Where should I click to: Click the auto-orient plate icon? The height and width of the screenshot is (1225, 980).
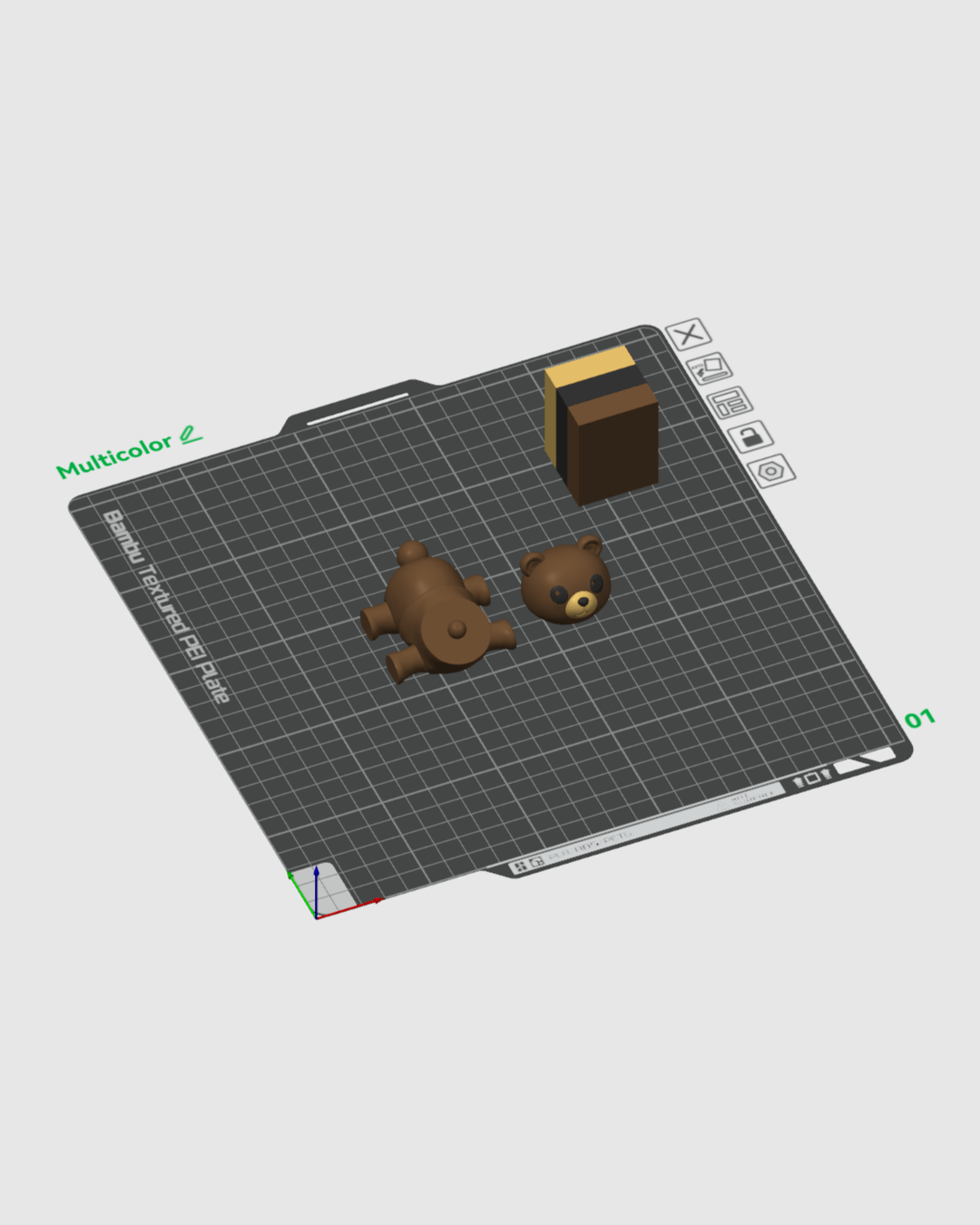coord(709,368)
